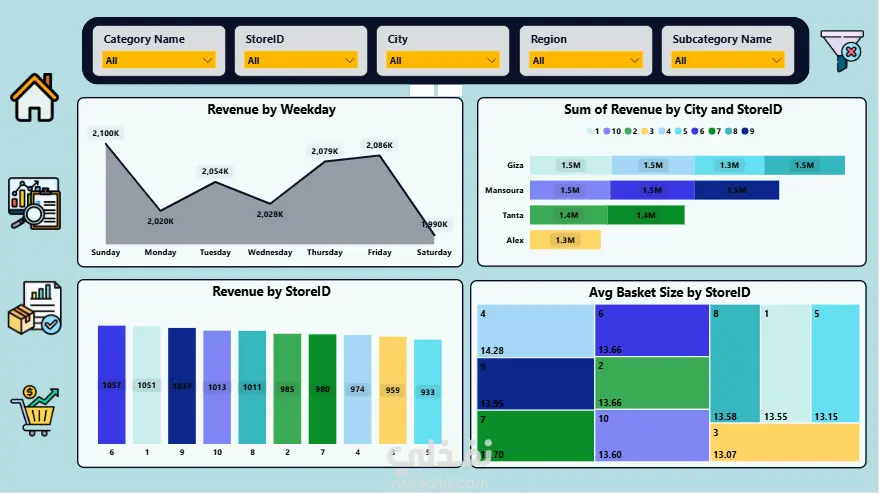This screenshot has height=493, width=879.
Task: Click the Tanta axis label
Action: [x=513, y=215]
